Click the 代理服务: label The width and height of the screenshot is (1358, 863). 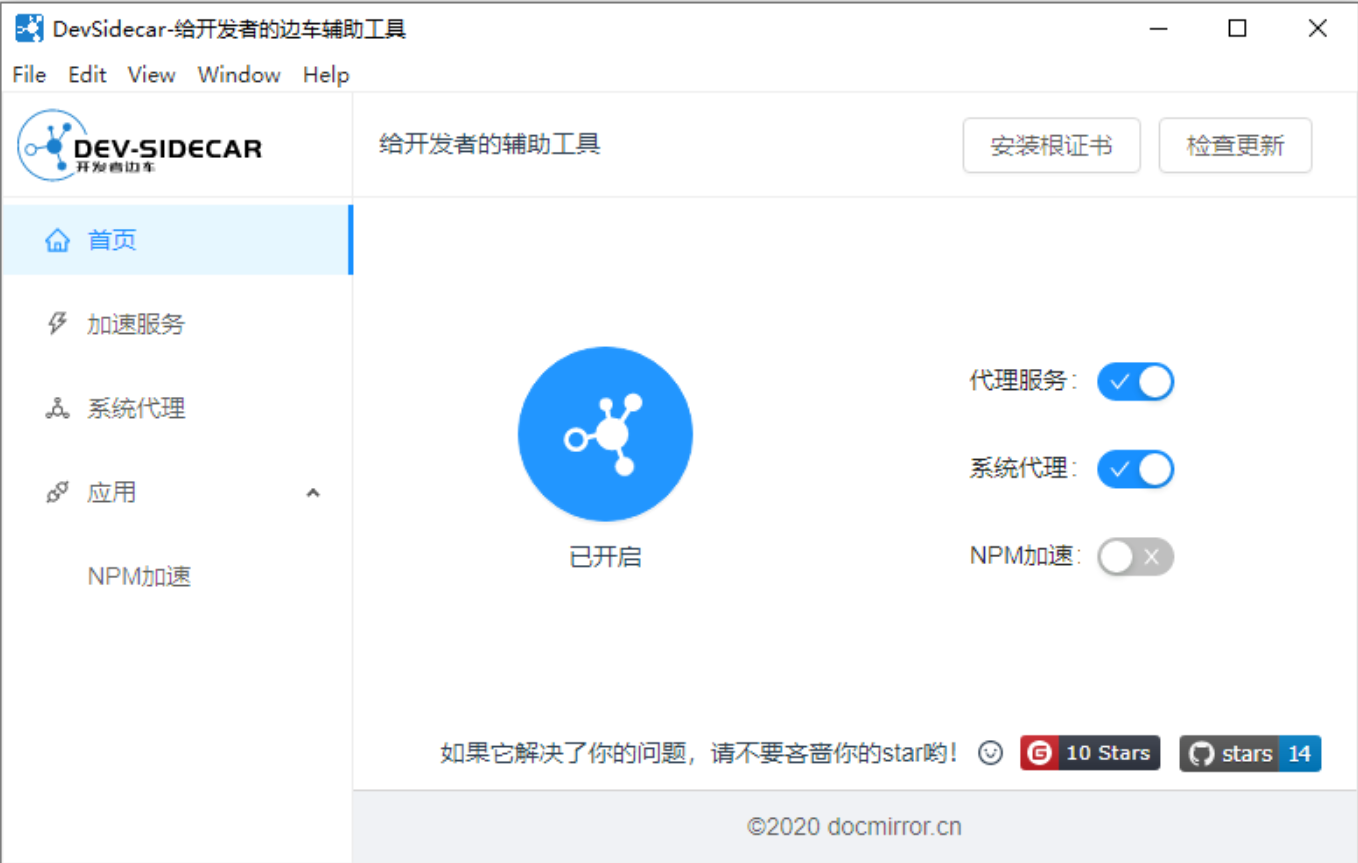[x=1024, y=381]
